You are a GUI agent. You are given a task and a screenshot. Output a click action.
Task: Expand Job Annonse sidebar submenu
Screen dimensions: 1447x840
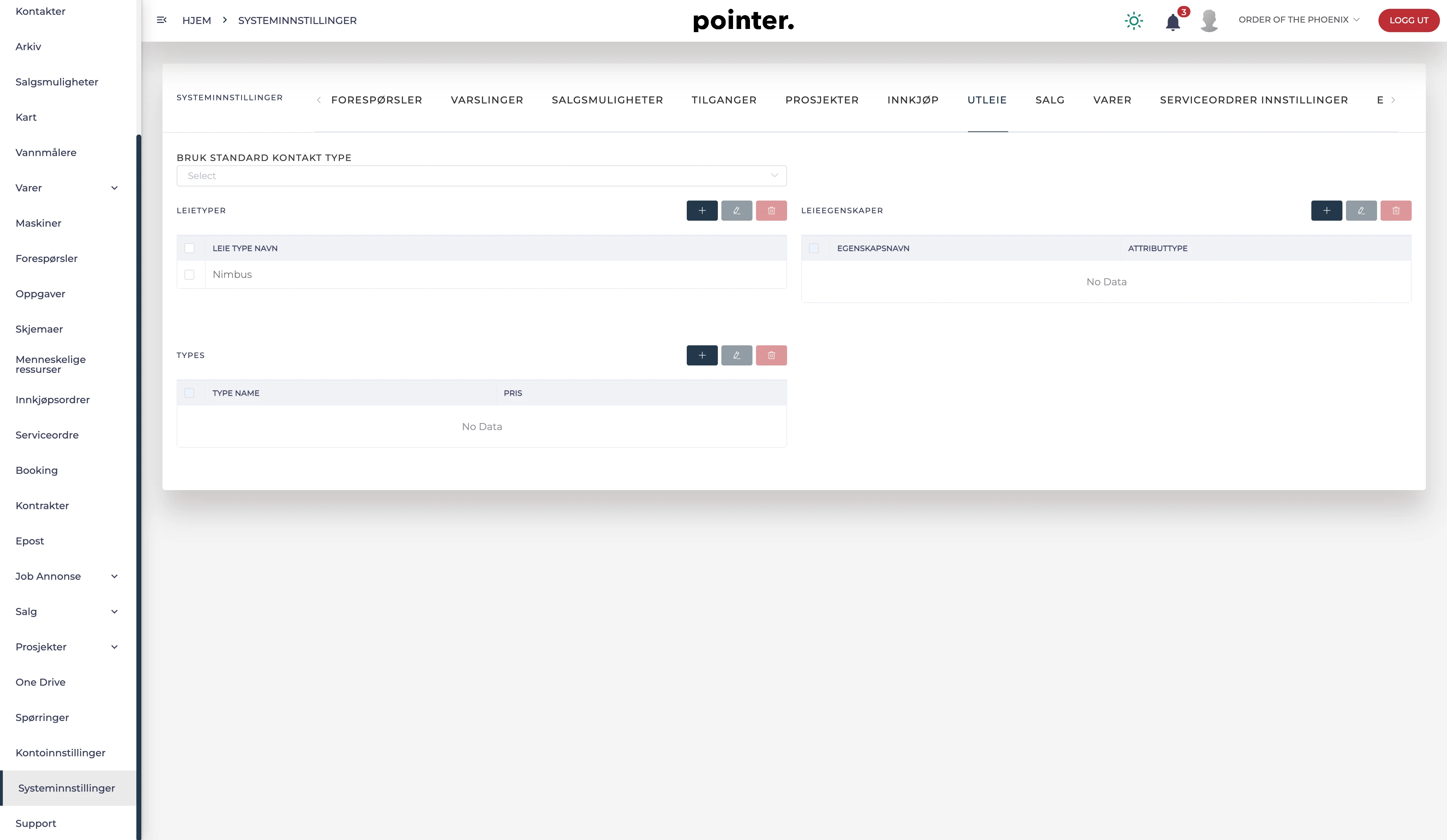point(114,577)
